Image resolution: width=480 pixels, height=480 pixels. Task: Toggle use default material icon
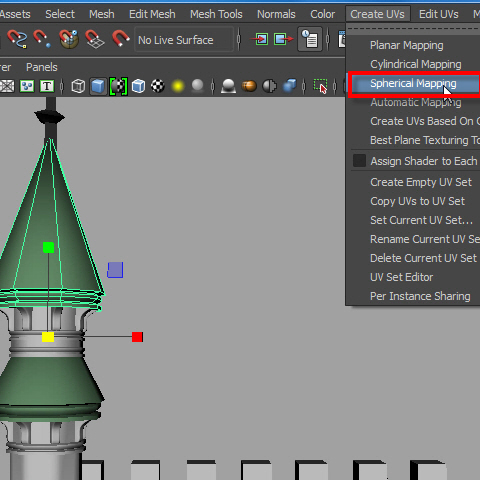tap(119, 86)
